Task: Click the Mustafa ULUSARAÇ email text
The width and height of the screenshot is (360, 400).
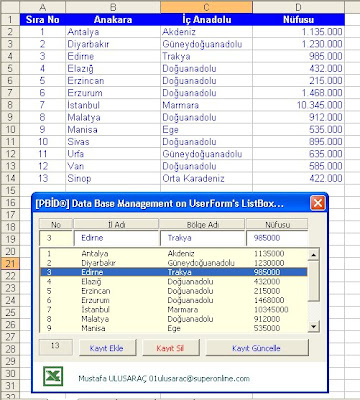Action: point(164,378)
